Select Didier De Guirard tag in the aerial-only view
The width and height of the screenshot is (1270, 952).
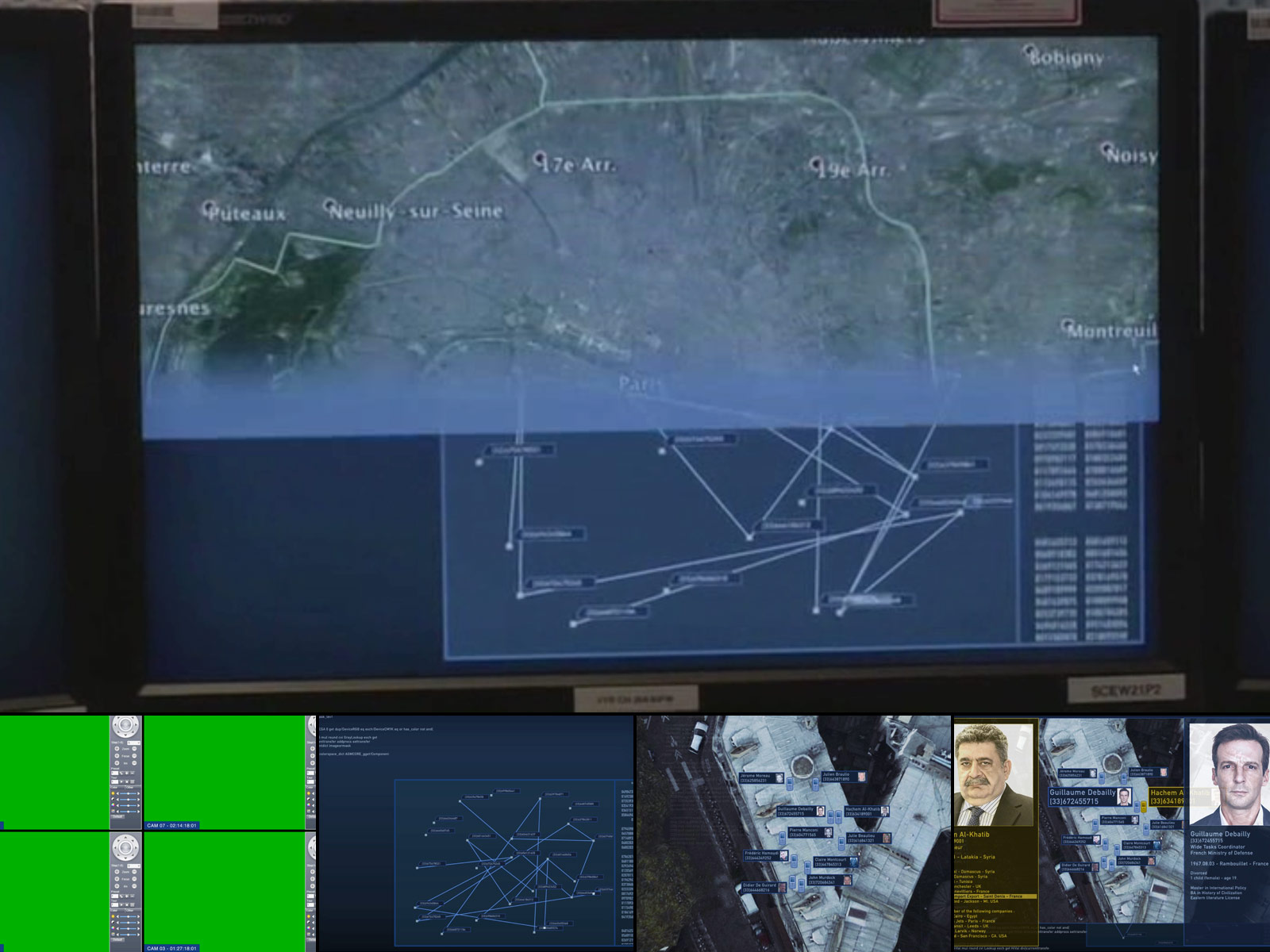tap(764, 888)
